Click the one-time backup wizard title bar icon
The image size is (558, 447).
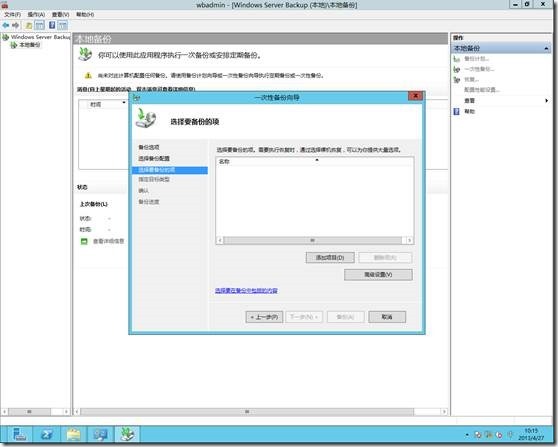[x=136, y=98]
